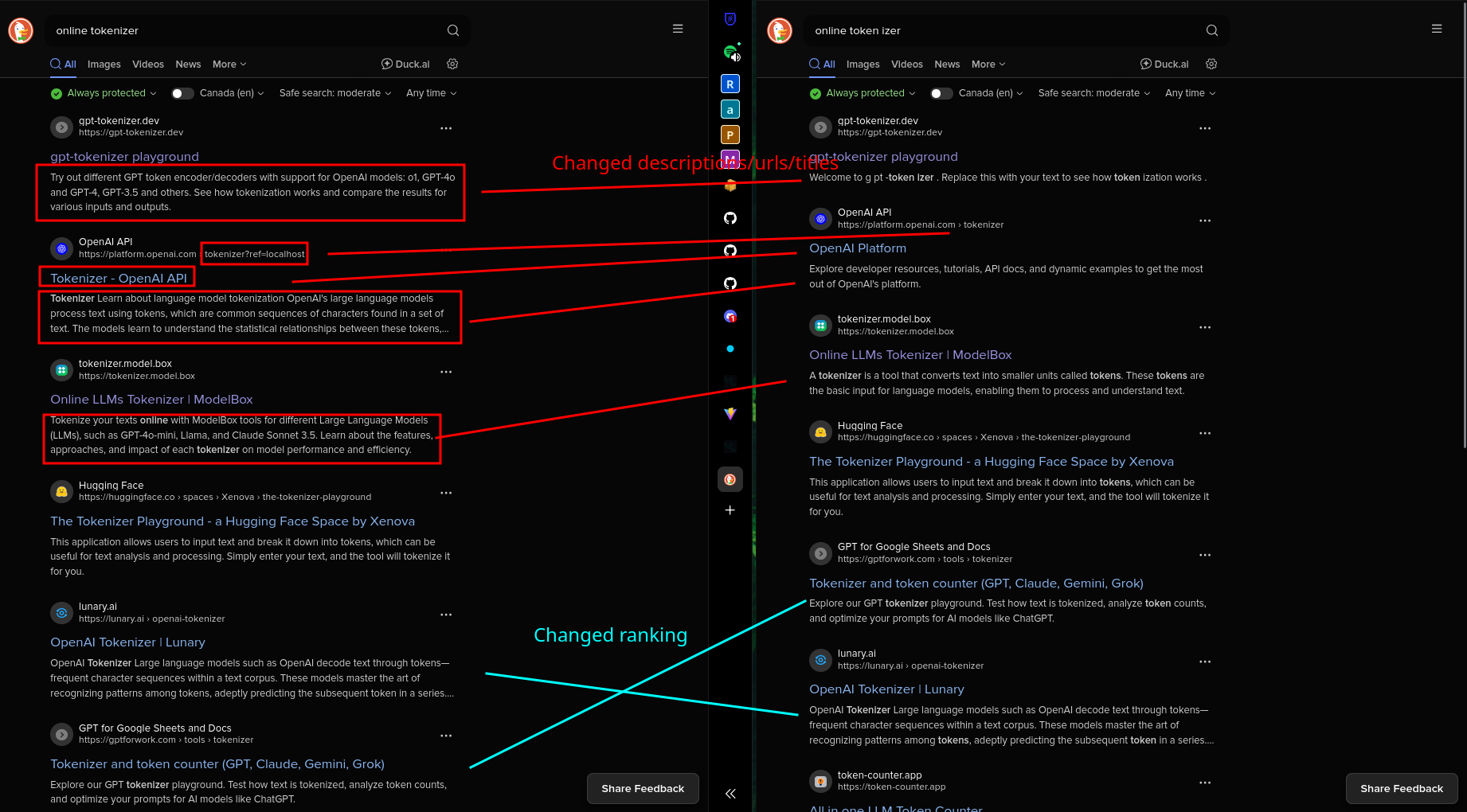Open 'Online LLMs Tokenizer | ModelBox' left link

pyautogui.click(x=151, y=400)
